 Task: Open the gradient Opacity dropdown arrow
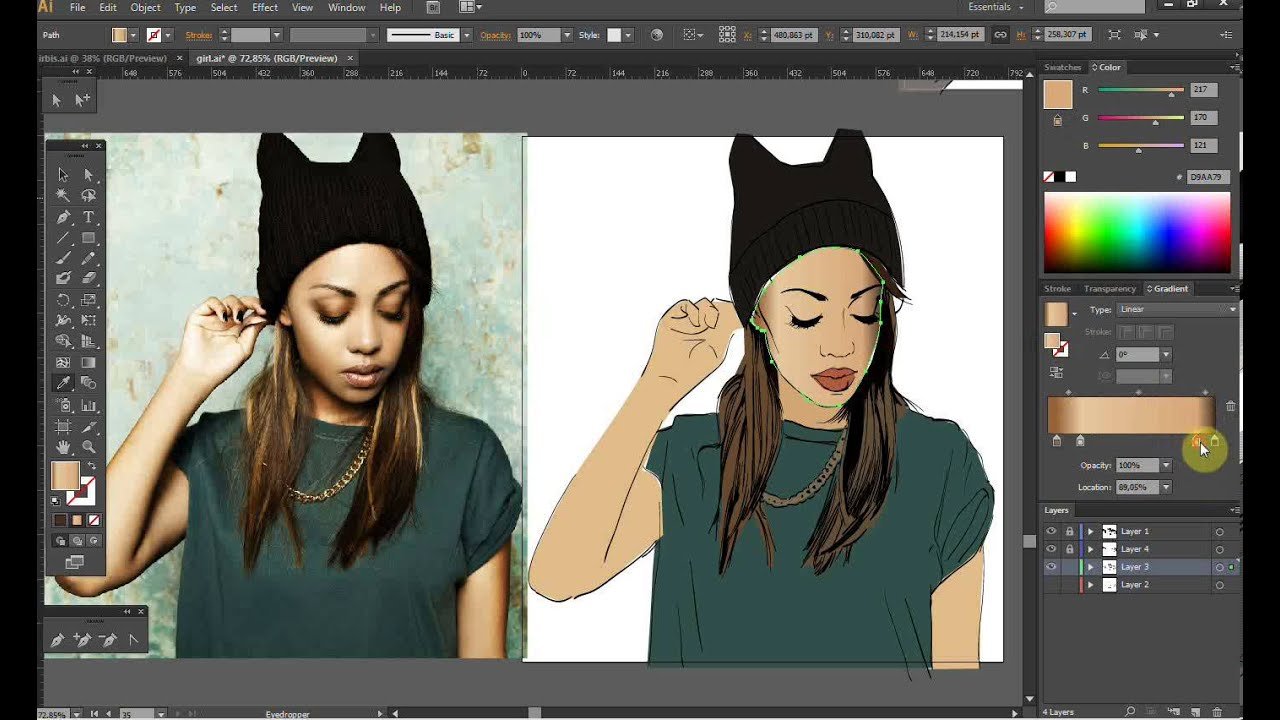coord(1166,465)
